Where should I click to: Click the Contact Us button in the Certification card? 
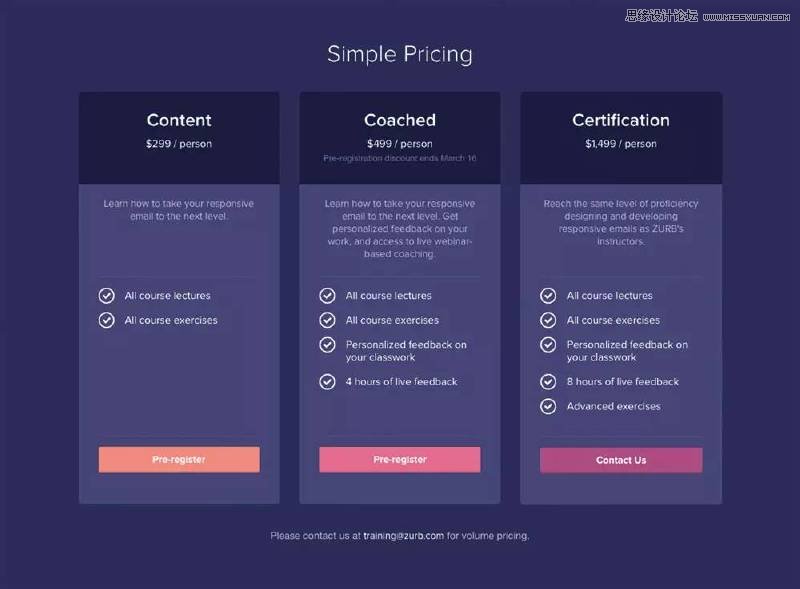[621, 460]
